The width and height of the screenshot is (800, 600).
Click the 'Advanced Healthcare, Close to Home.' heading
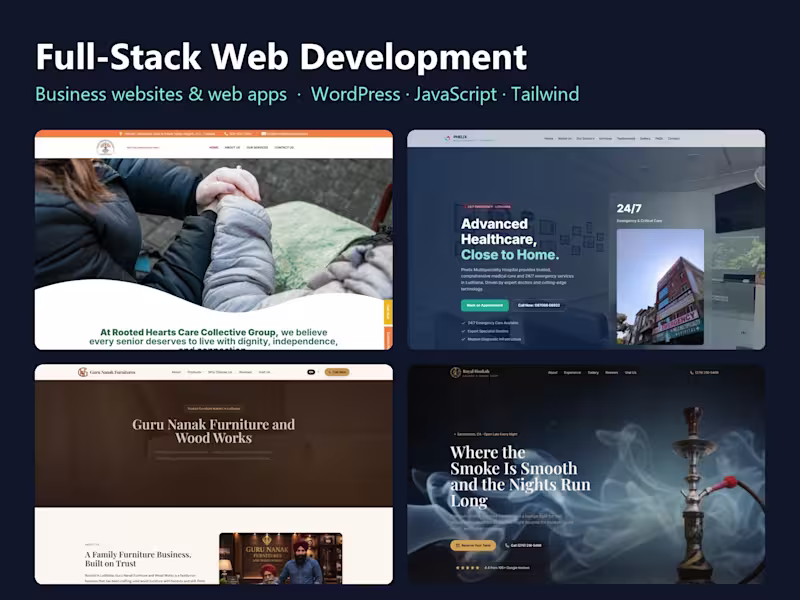pos(510,239)
